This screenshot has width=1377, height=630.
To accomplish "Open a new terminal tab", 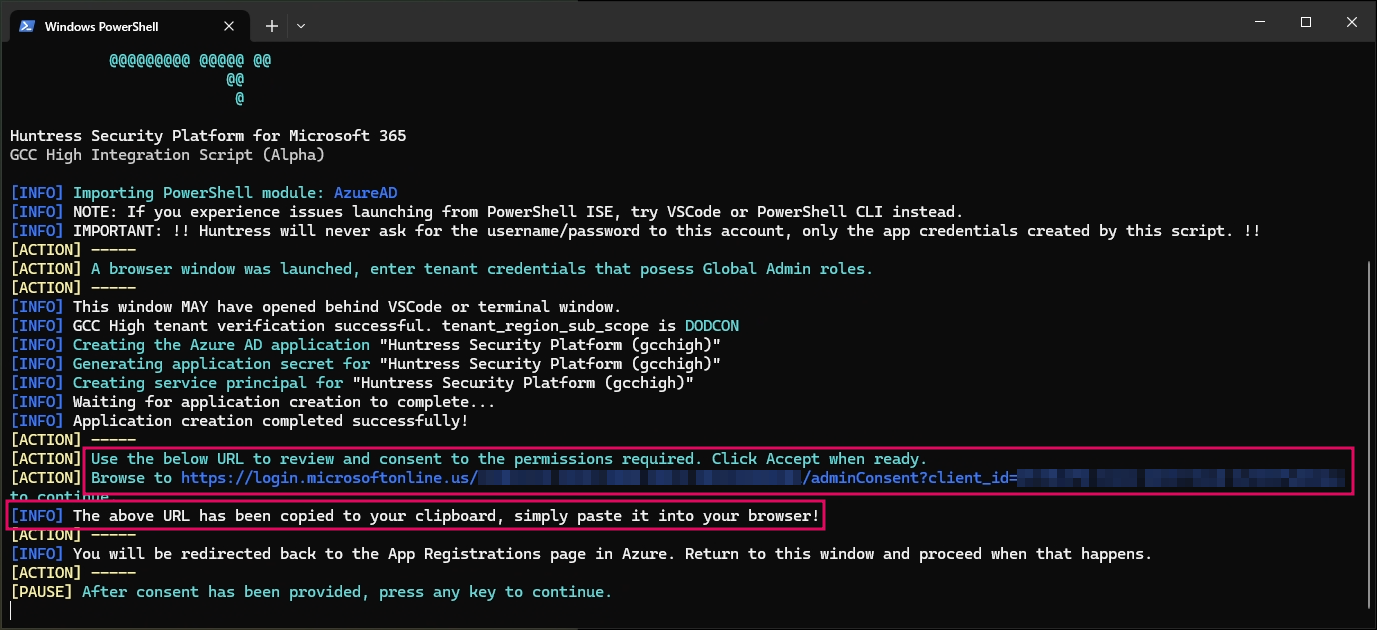I will point(272,26).
